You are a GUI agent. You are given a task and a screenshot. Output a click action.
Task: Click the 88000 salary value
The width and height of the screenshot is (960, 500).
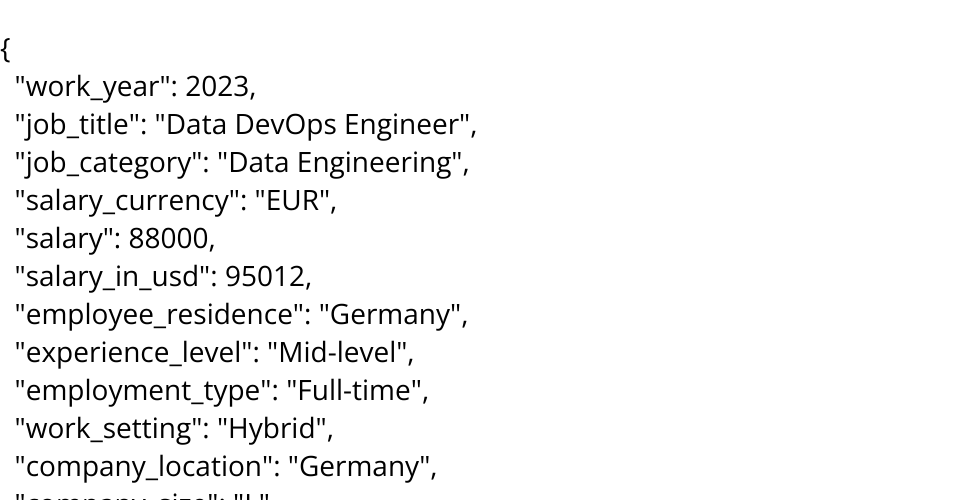[x=168, y=239]
